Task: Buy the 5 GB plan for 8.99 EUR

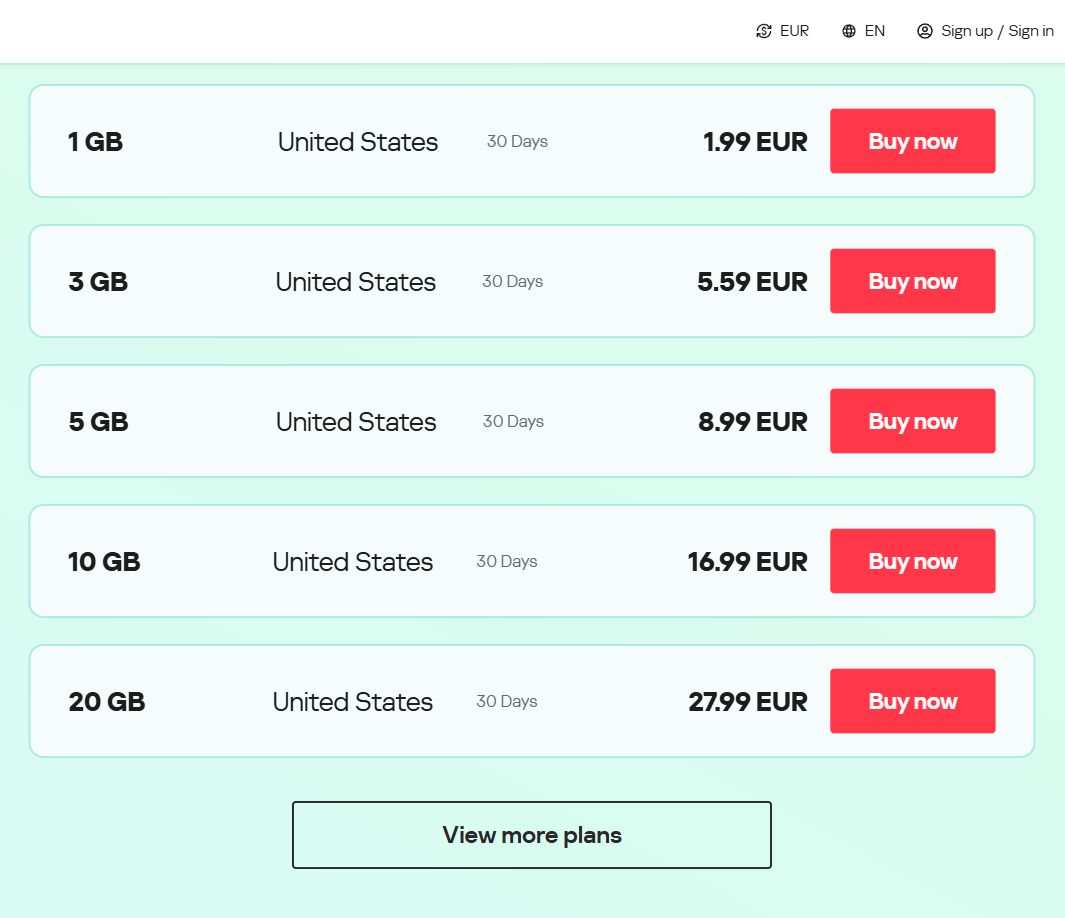Action: point(912,421)
